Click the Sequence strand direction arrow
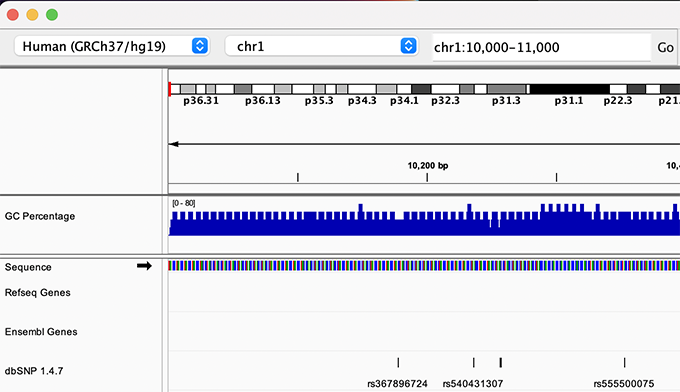680x392 pixels. [144, 266]
